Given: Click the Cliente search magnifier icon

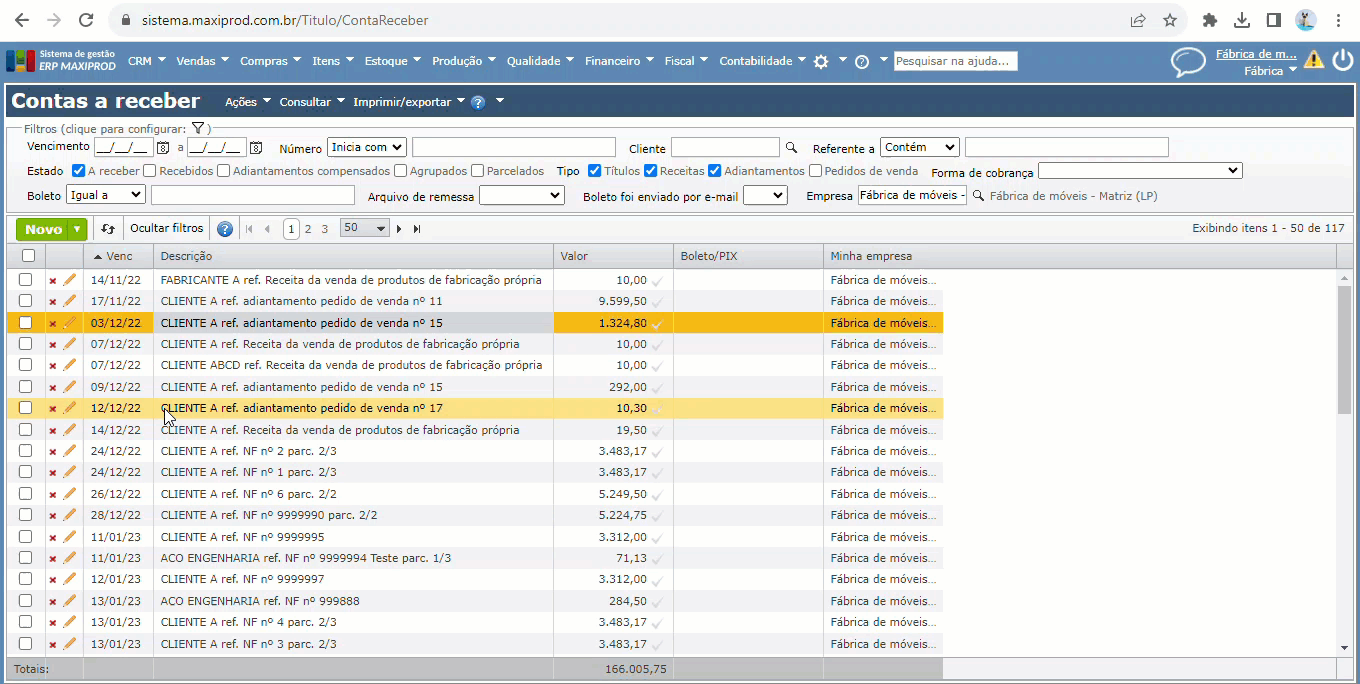Looking at the screenshot, I should pos(792,148).
